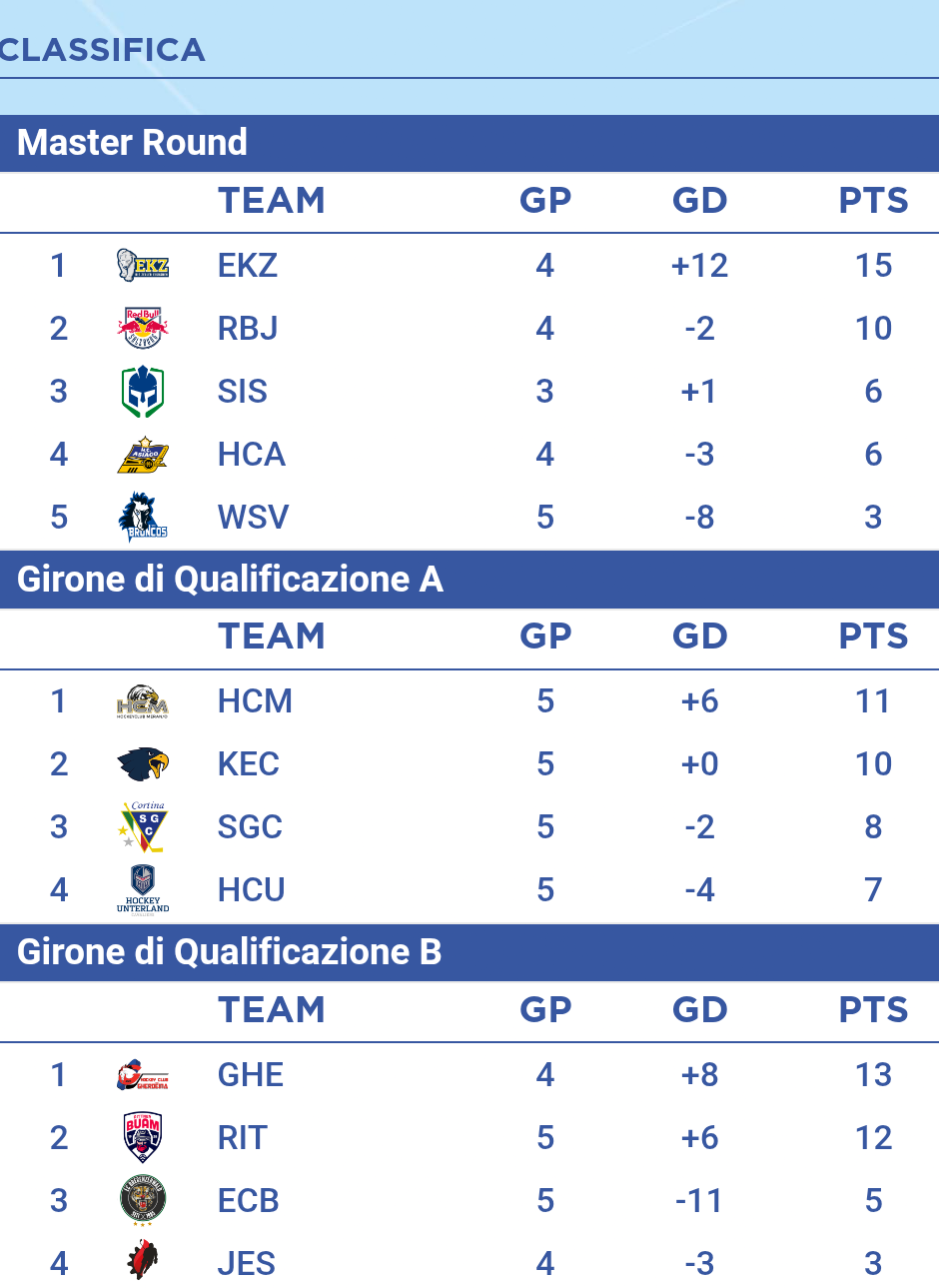Open the EKZ team name
This screenshot has width=939, height=1288.
click(x=248, y=266)
